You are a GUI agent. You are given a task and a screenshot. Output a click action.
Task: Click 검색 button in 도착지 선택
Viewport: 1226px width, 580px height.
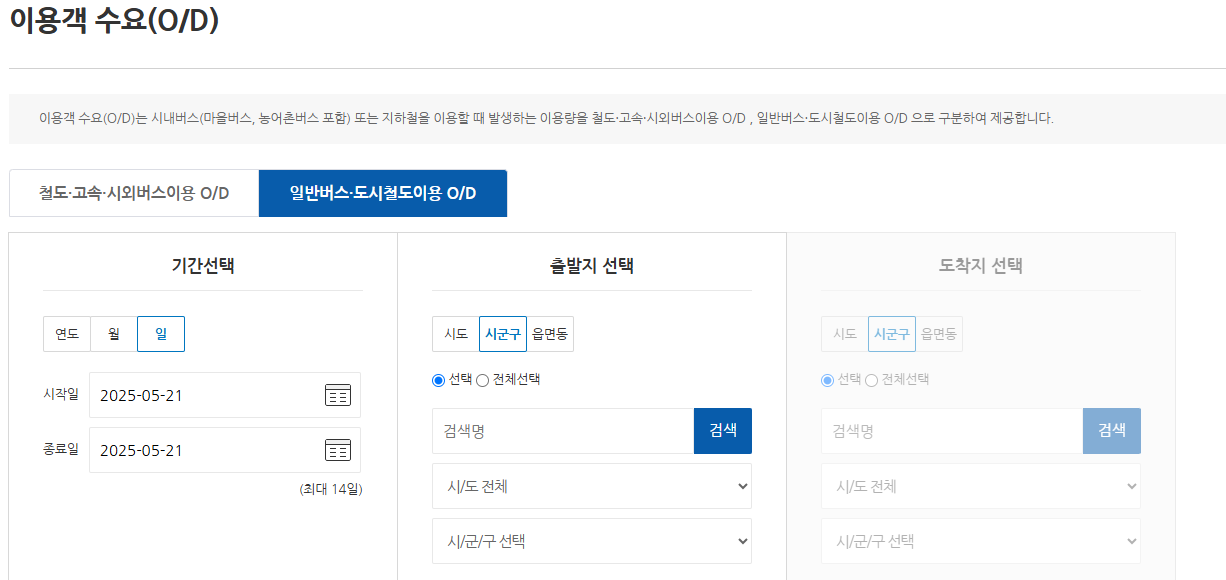(1112, 431)
